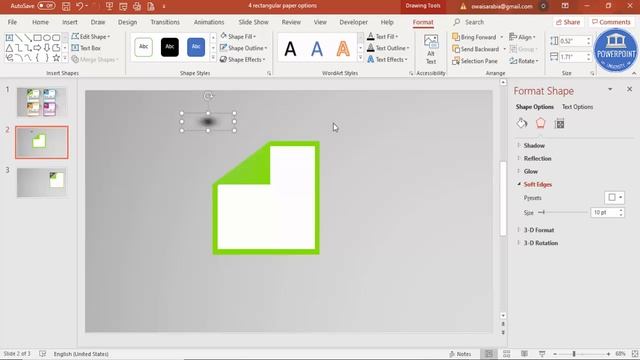The image size is (640, 360).
Task: Apply the blue A WordArt style
Action: click(x=317, y=49)
